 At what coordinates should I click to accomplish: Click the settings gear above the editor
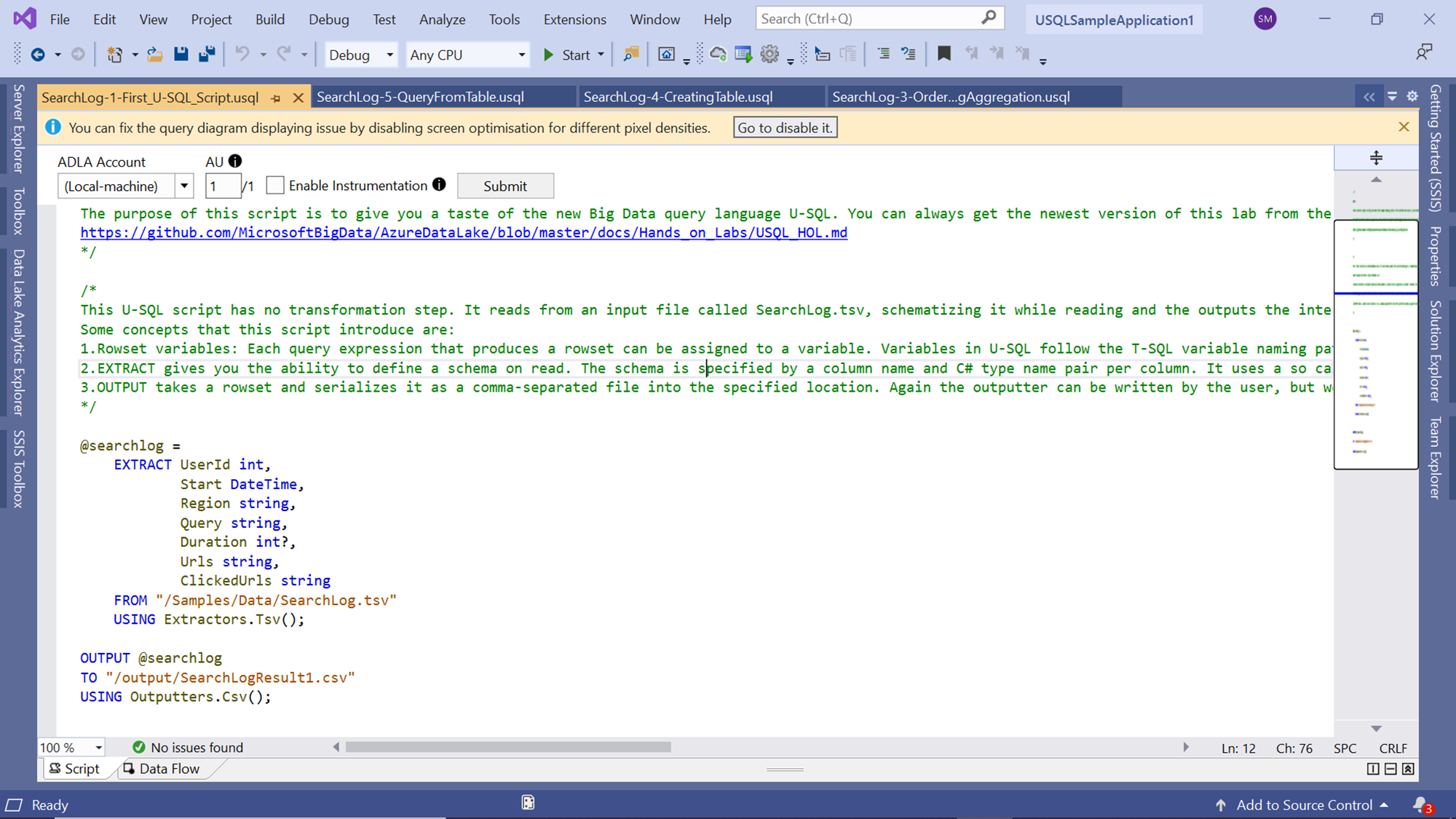click(1412, 97)
